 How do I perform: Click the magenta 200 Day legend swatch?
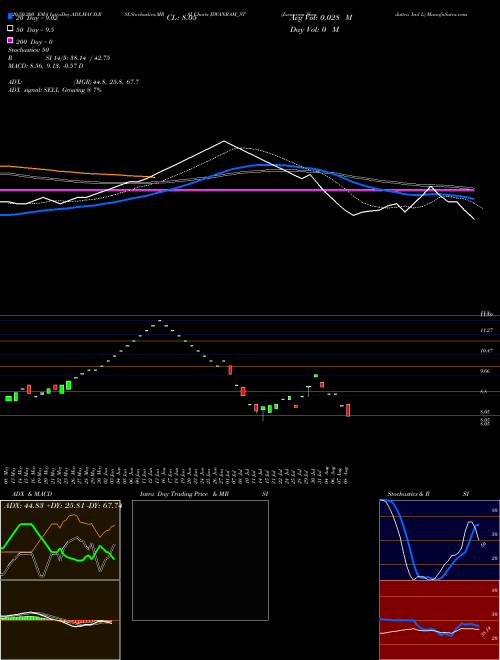pos(10,41)
